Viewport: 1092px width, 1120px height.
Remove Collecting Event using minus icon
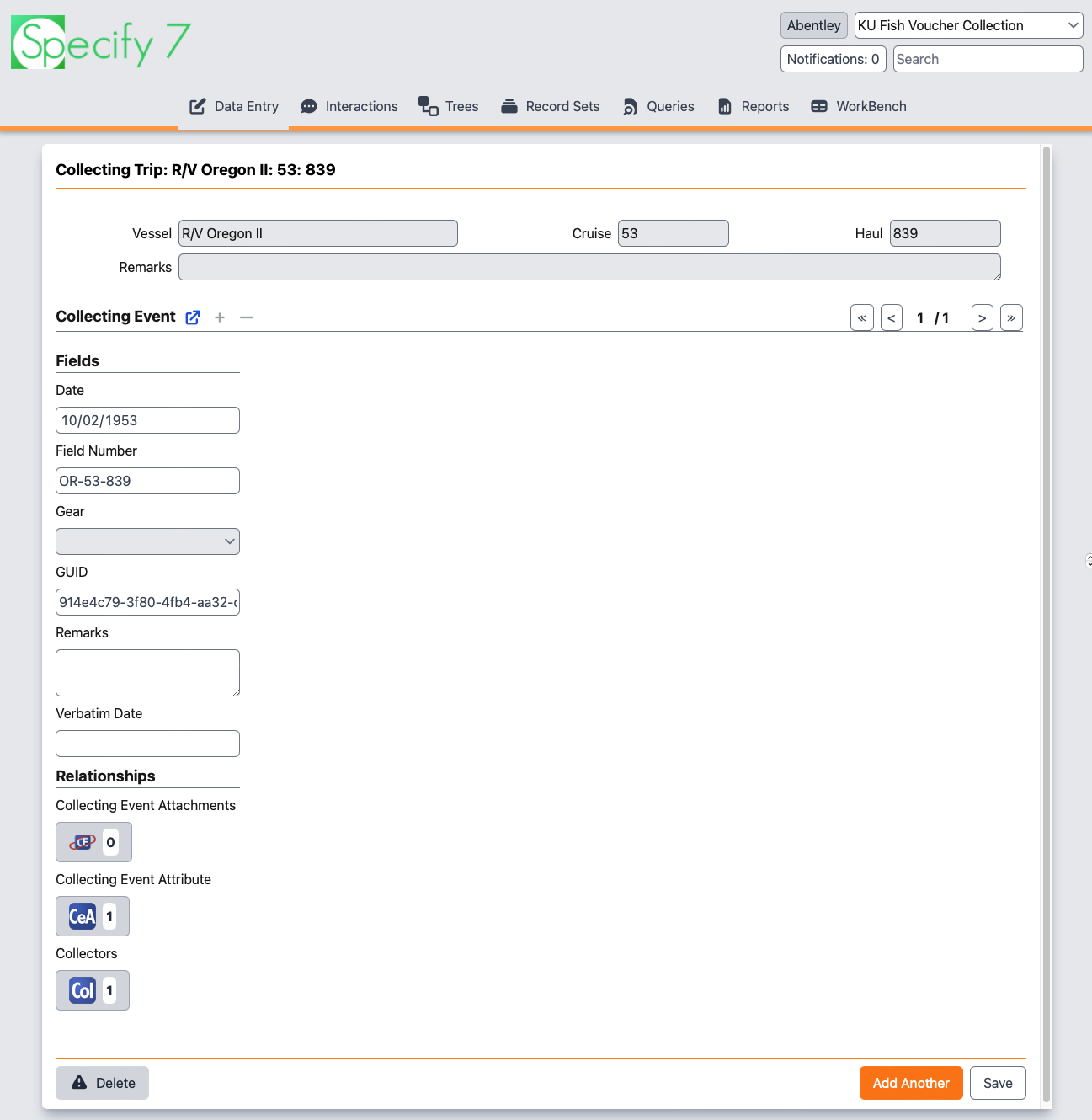246,317
